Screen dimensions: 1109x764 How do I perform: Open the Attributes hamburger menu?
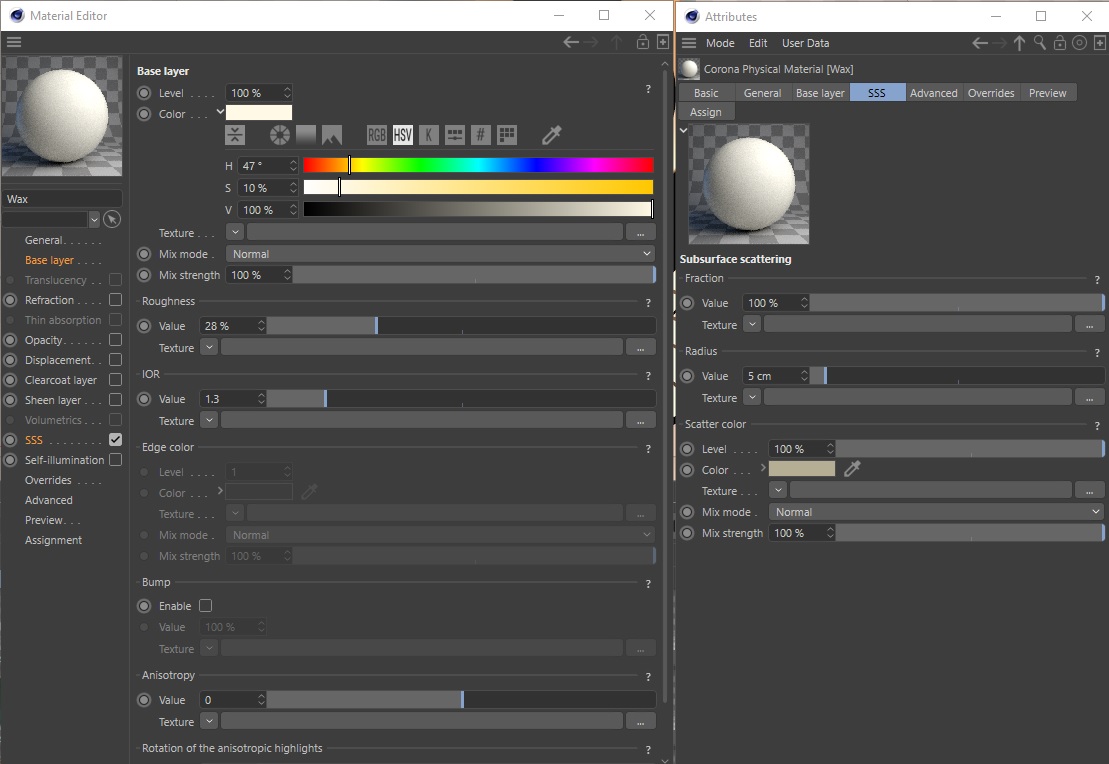[x=689, y=43]
